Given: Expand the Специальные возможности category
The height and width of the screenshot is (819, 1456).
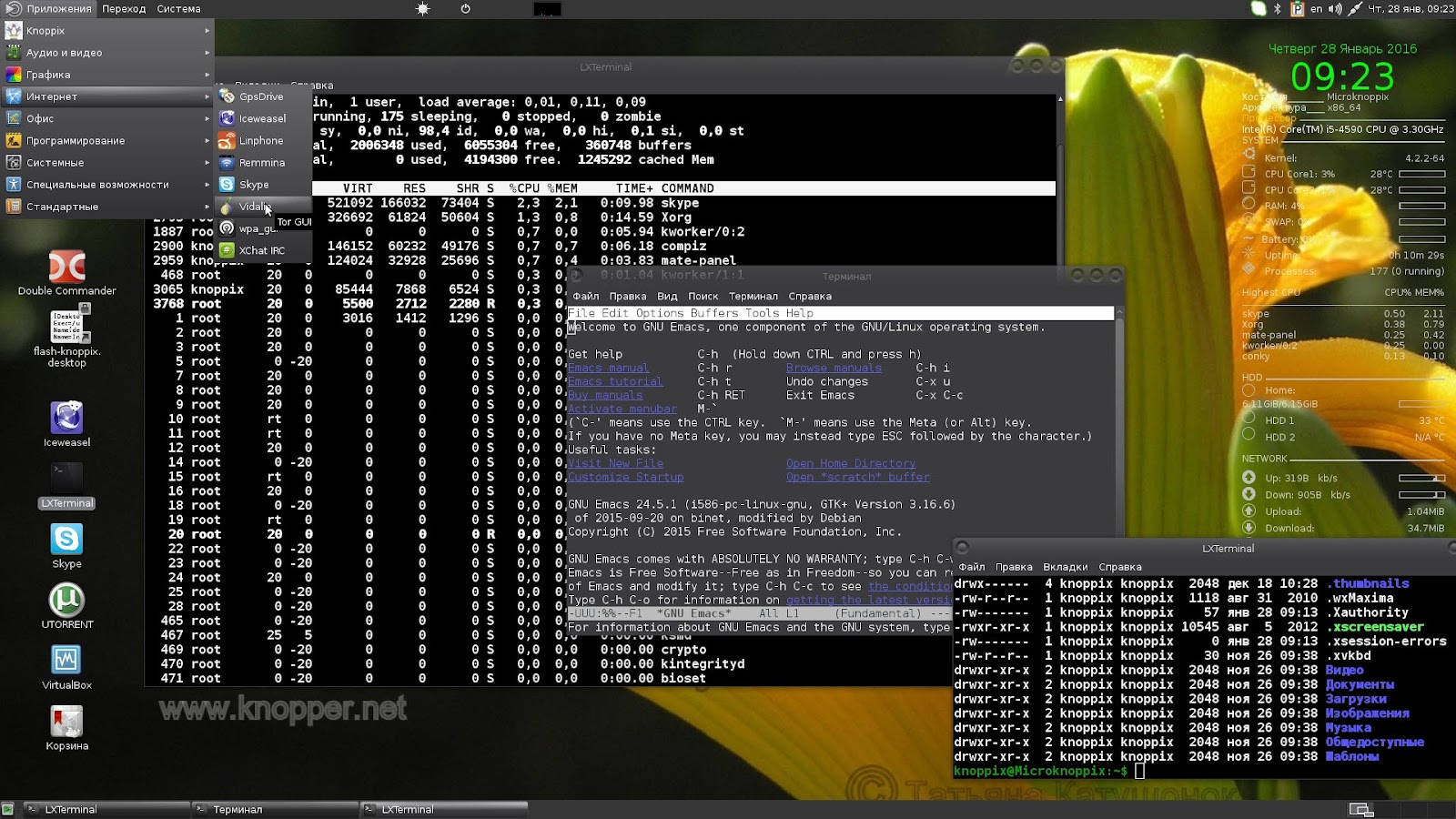Looking at the screenshot, I should pyautogui.click(x=107, y=184).
